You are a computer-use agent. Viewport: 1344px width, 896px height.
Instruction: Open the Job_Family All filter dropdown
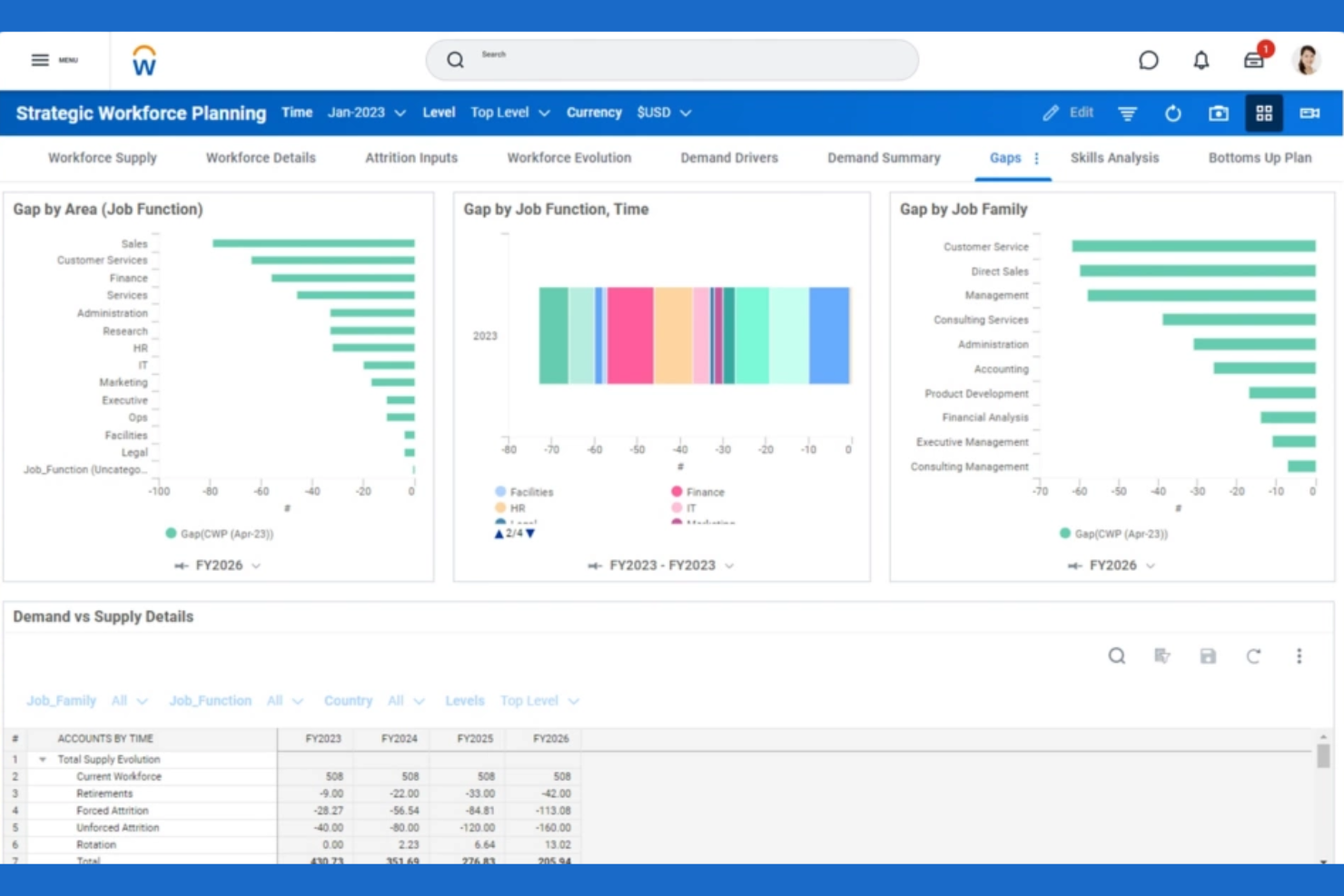pyautogui.click(x=129, y=701)
